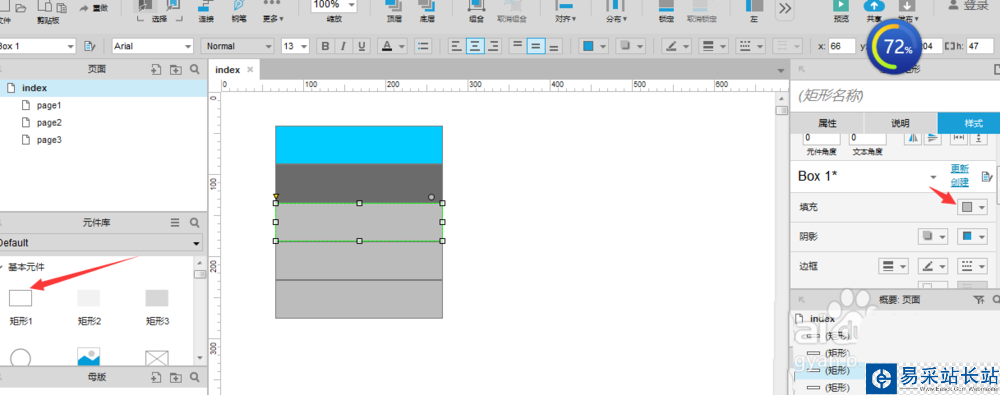Click the bullet list icon
The height and width of the screenshot is (395, 1000).
423,46
